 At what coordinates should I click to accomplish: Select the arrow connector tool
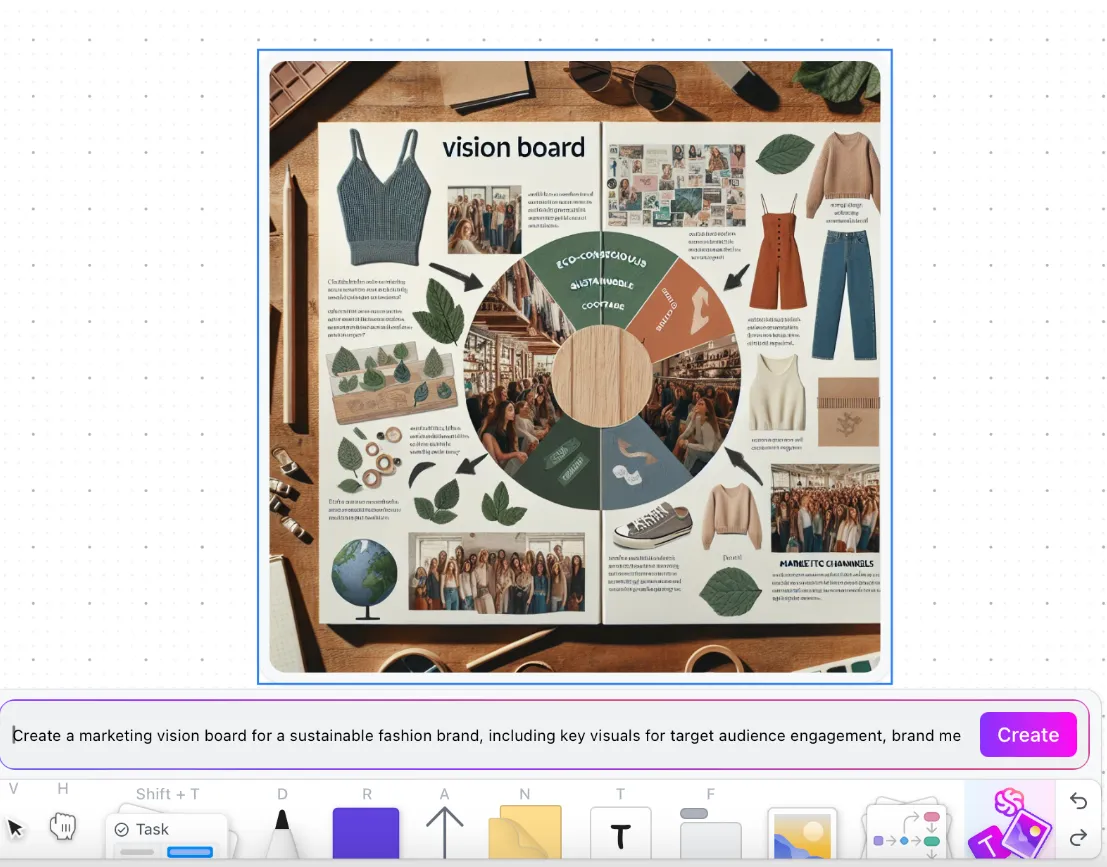(444, 833)
